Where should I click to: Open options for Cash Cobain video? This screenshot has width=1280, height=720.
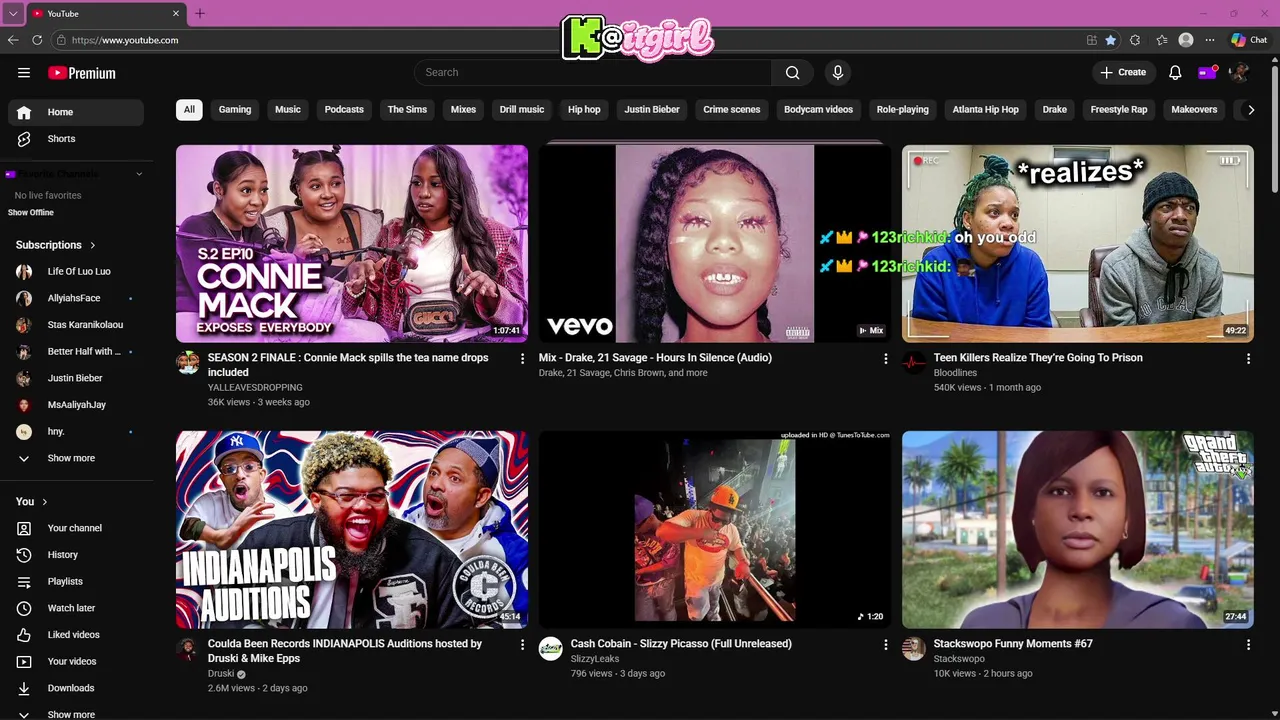885,645
